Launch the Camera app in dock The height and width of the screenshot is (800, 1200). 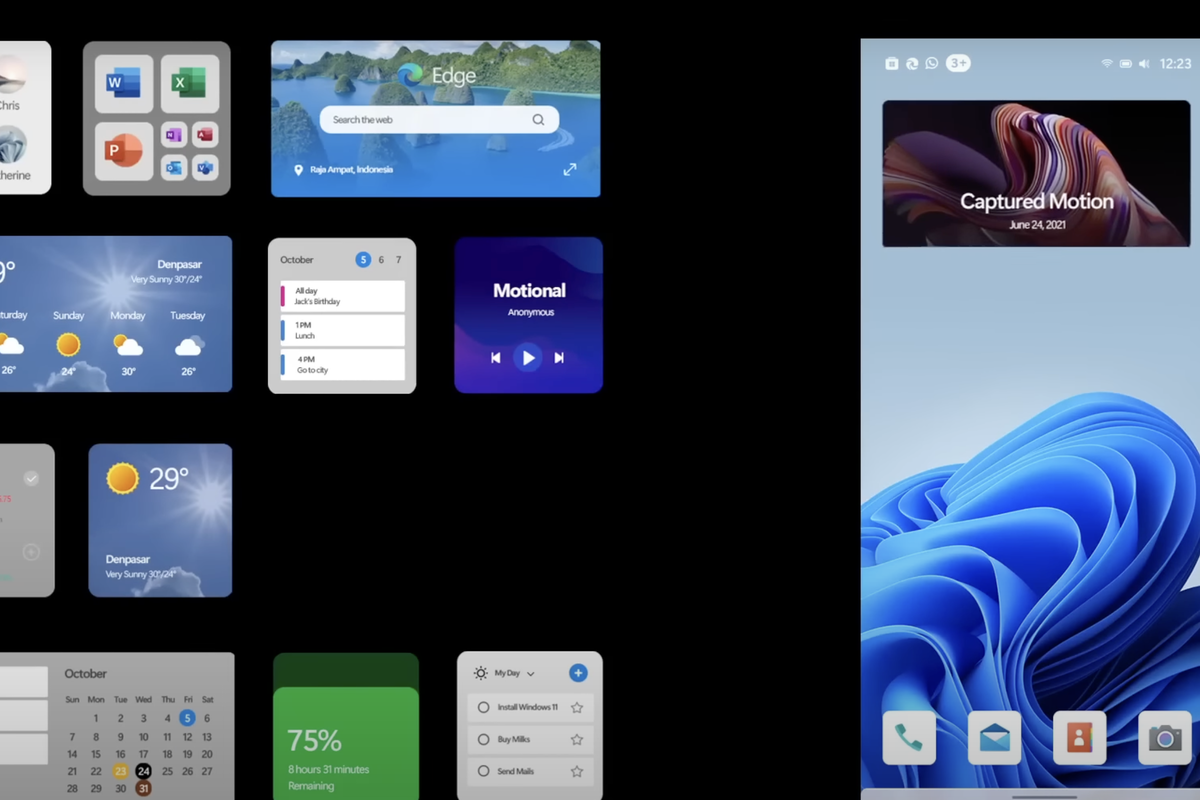point(1164,738)
